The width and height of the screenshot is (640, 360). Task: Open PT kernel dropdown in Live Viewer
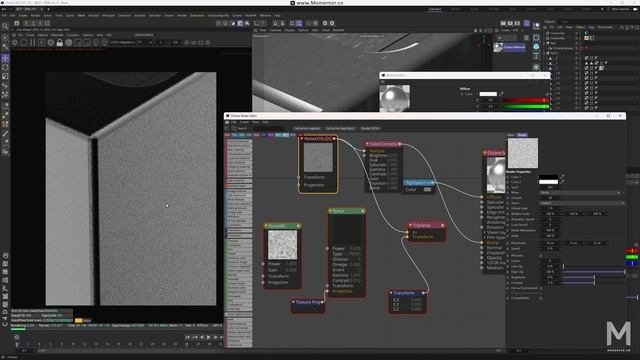(145, 42)
